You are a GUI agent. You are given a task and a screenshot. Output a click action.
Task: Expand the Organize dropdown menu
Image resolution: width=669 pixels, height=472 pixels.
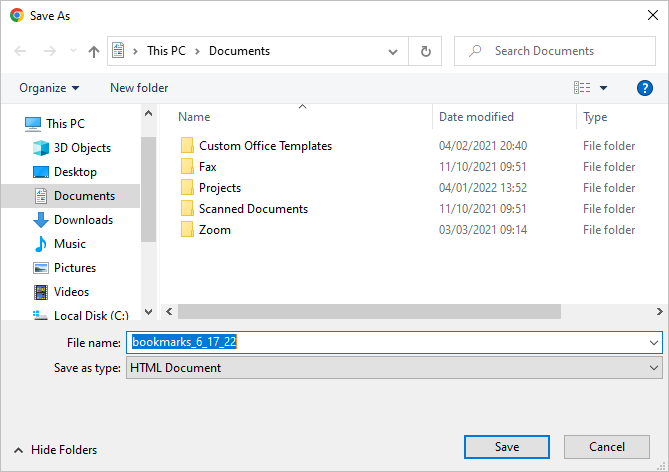(49, 88)
